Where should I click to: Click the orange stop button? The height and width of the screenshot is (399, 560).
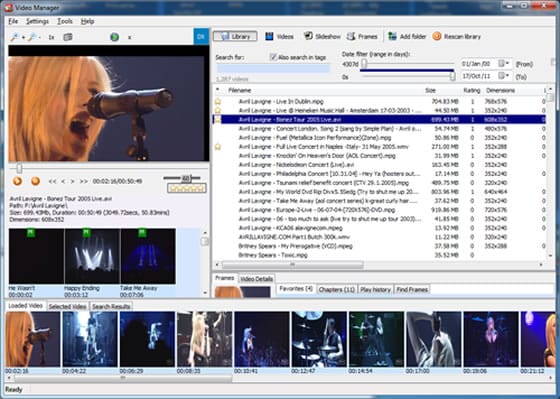tap(35, 181)
